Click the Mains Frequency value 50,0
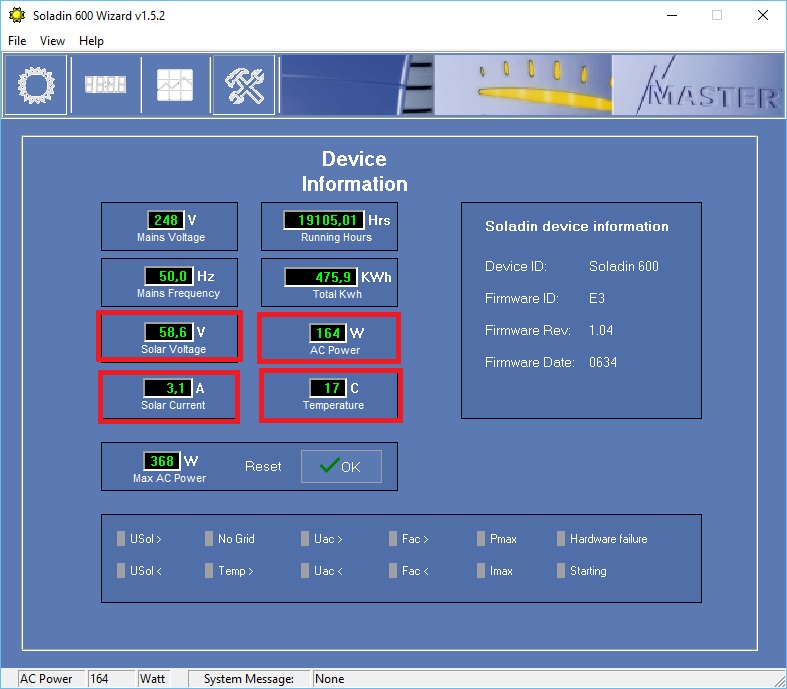Image resolution: width=787 pixels, height=689 pixels. coord(169,276)
